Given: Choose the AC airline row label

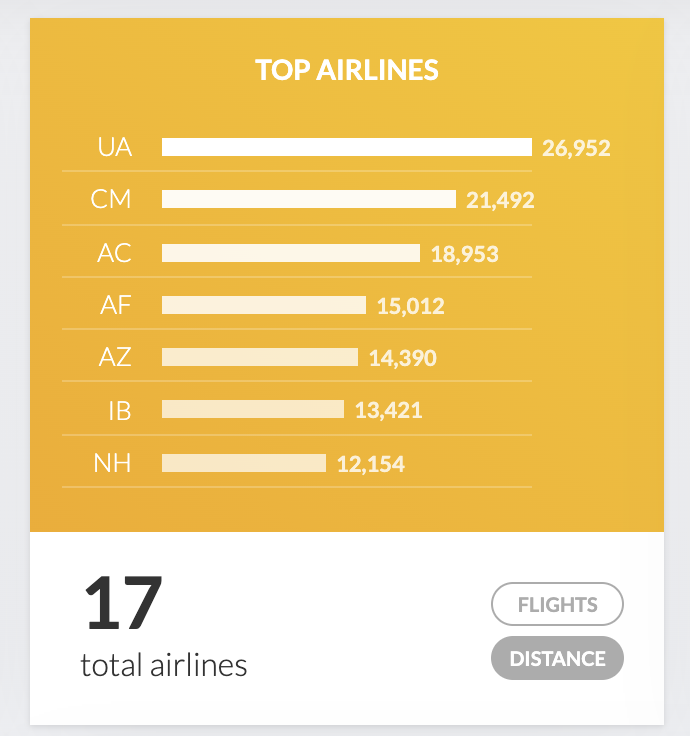Looking at the screenshot, I should 114,253.
